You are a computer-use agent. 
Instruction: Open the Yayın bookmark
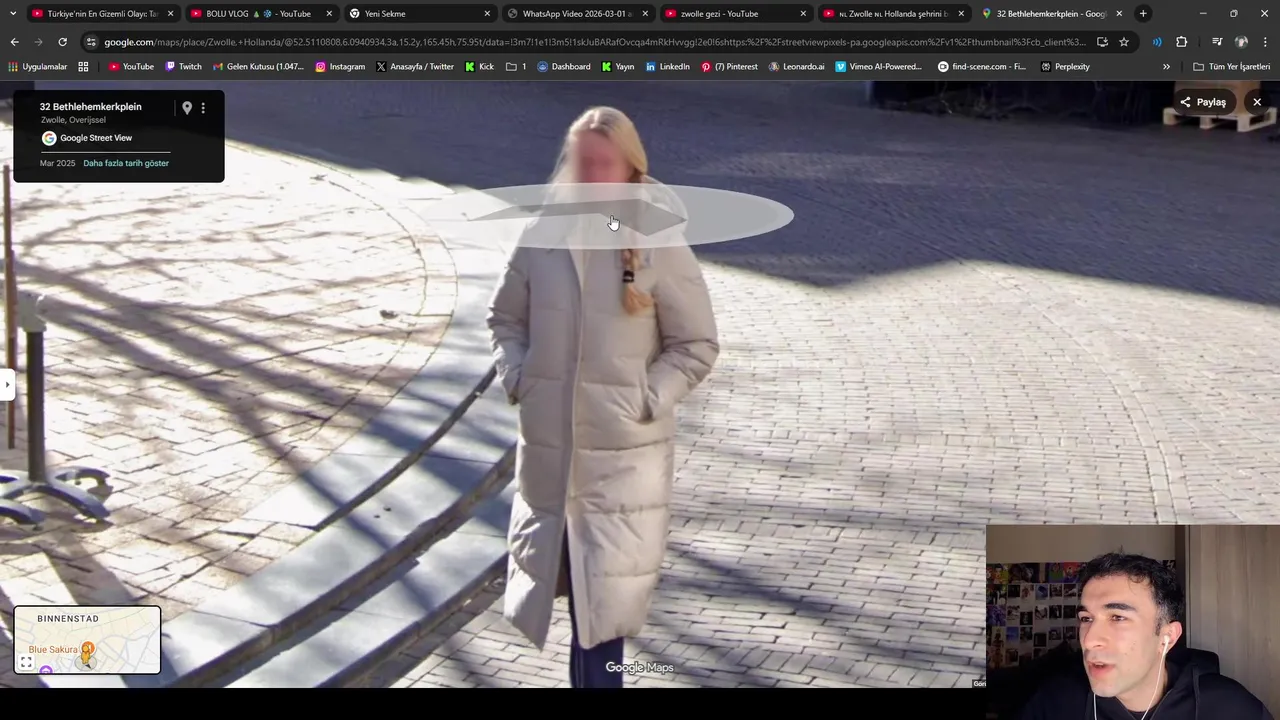click(618, 66)
